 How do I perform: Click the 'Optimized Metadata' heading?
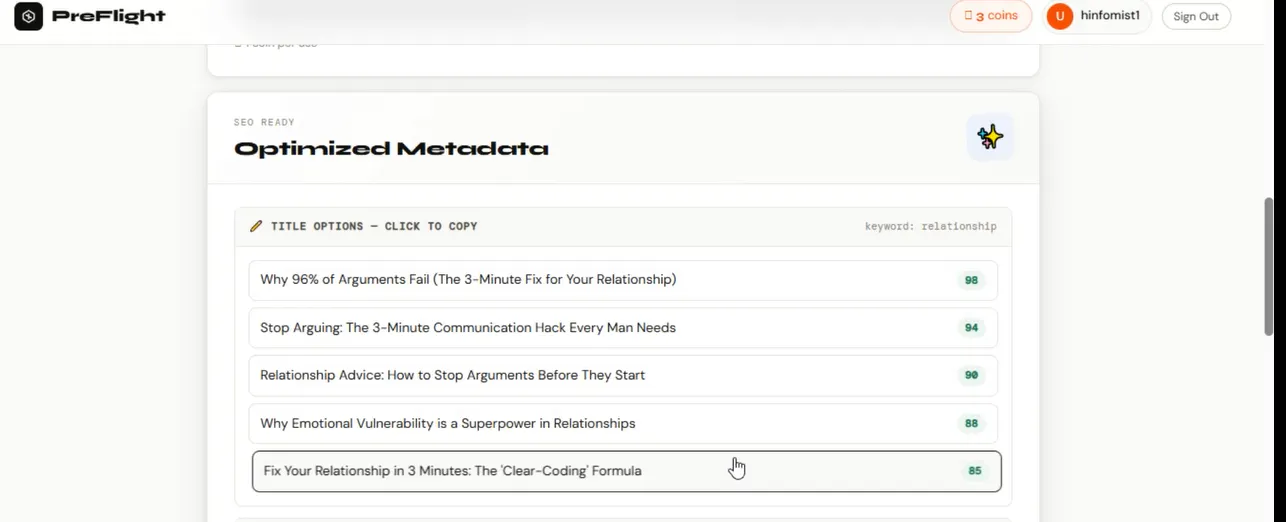[391, 149]
